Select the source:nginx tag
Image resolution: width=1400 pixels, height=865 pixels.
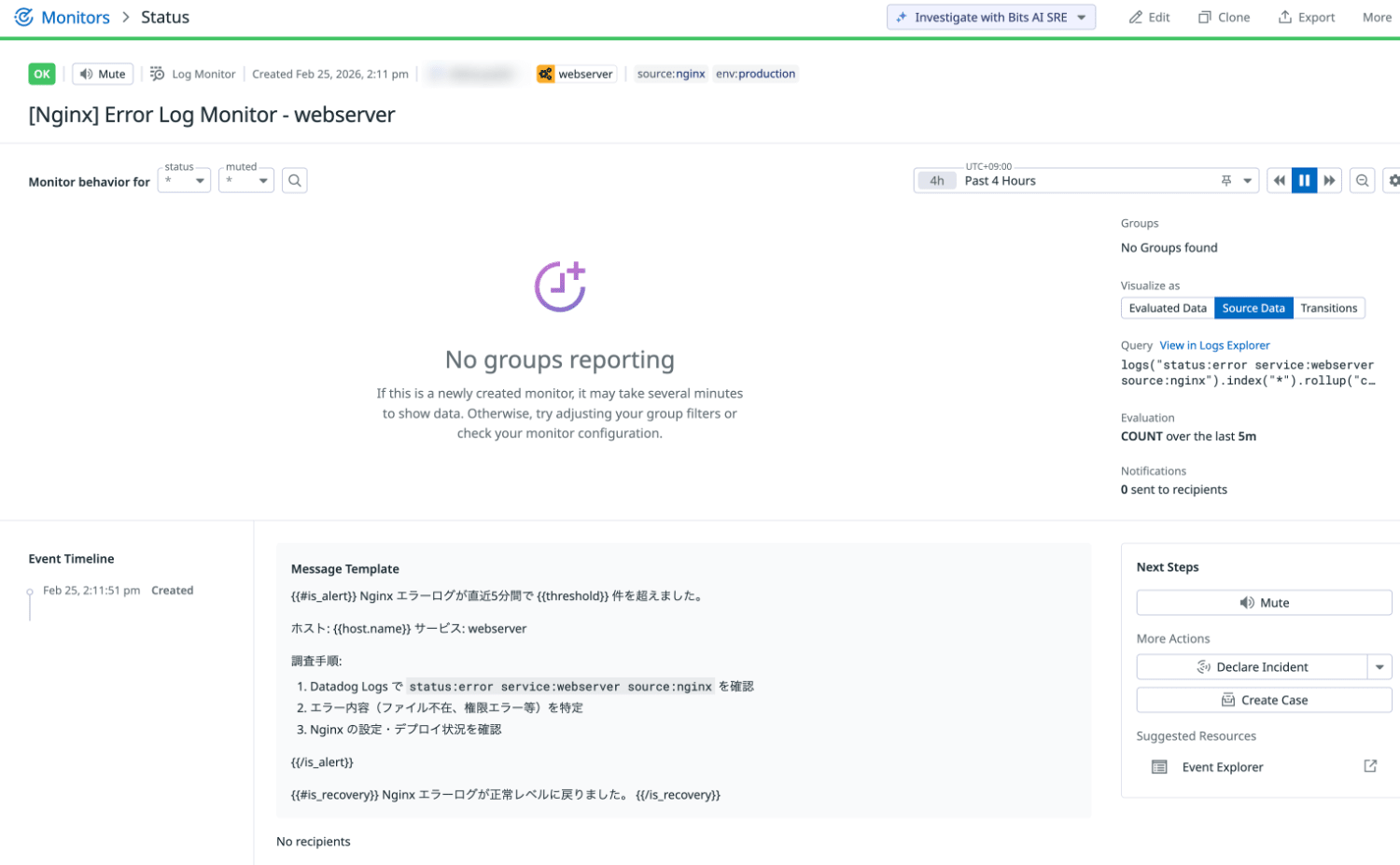[671, 74]
